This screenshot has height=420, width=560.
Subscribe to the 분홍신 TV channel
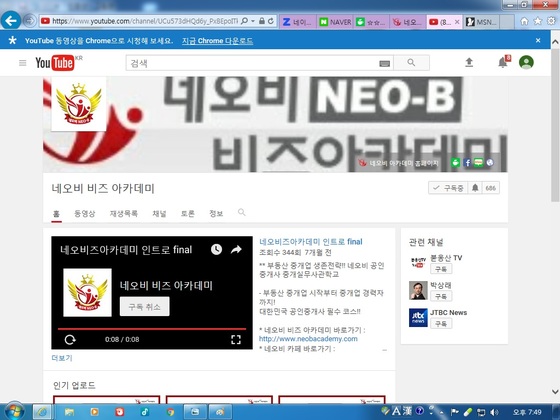point(441,269)
